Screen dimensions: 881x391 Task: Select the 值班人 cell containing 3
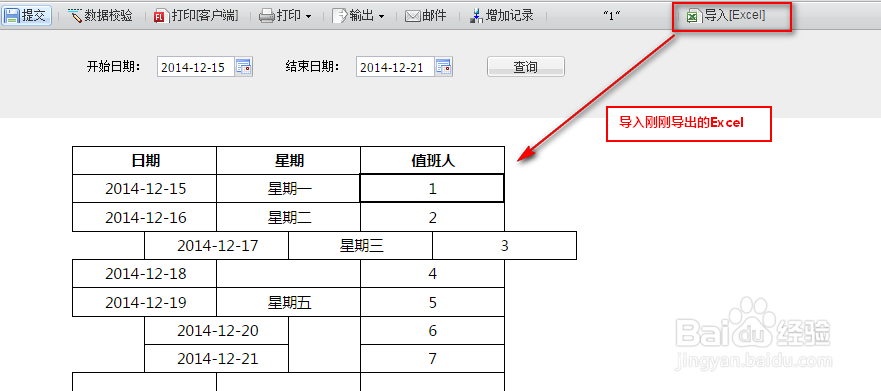pyautogui.click(x=505, y=245)
